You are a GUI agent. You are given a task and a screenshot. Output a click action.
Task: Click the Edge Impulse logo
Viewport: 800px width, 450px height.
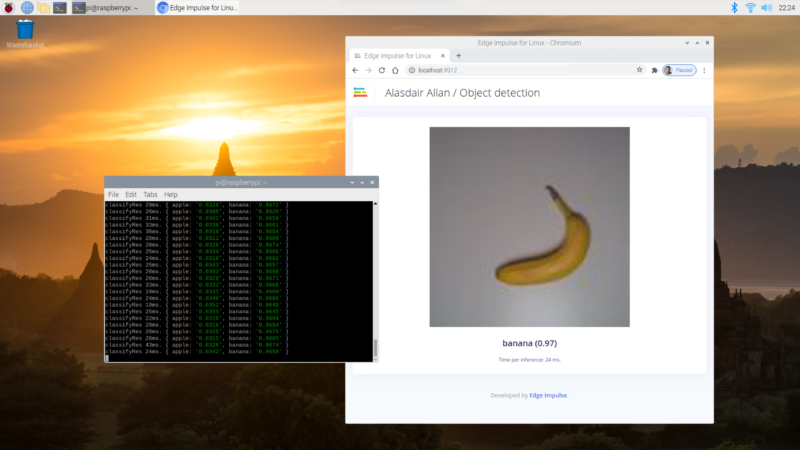360,93
